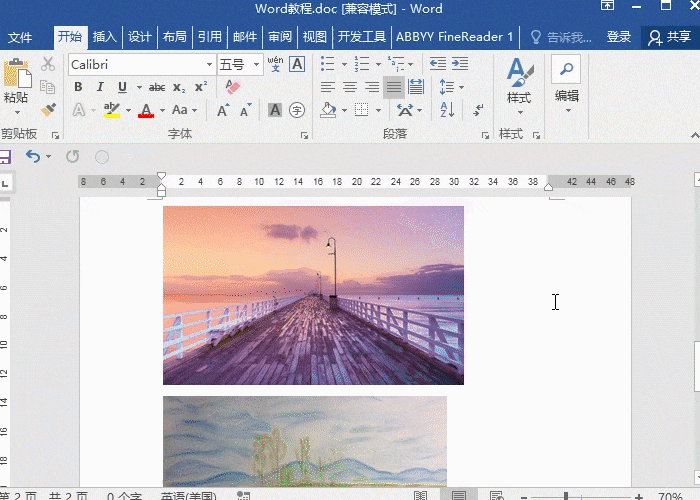Collapse the ribbon with the arrow

point(695,135)
